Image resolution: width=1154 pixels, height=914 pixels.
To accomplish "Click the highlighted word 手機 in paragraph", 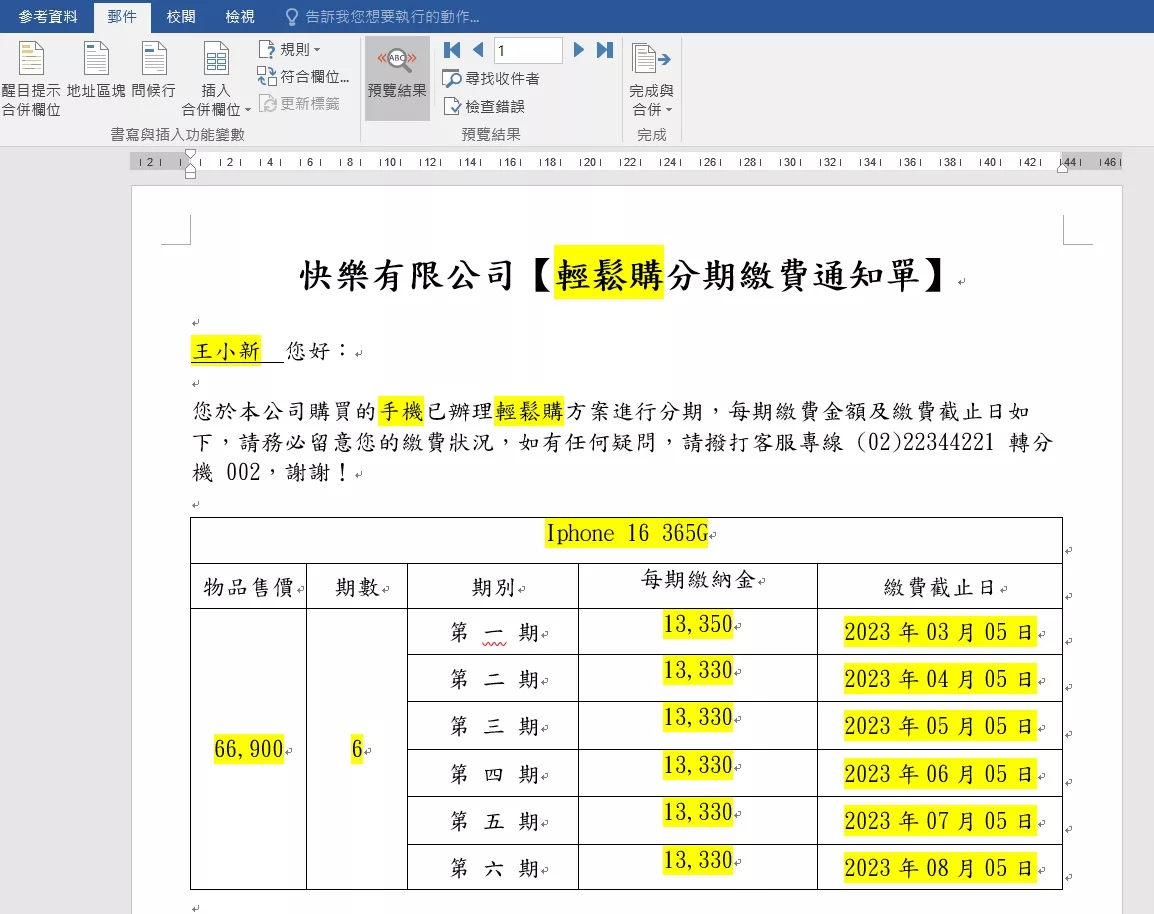I will [x=401, y=411].
